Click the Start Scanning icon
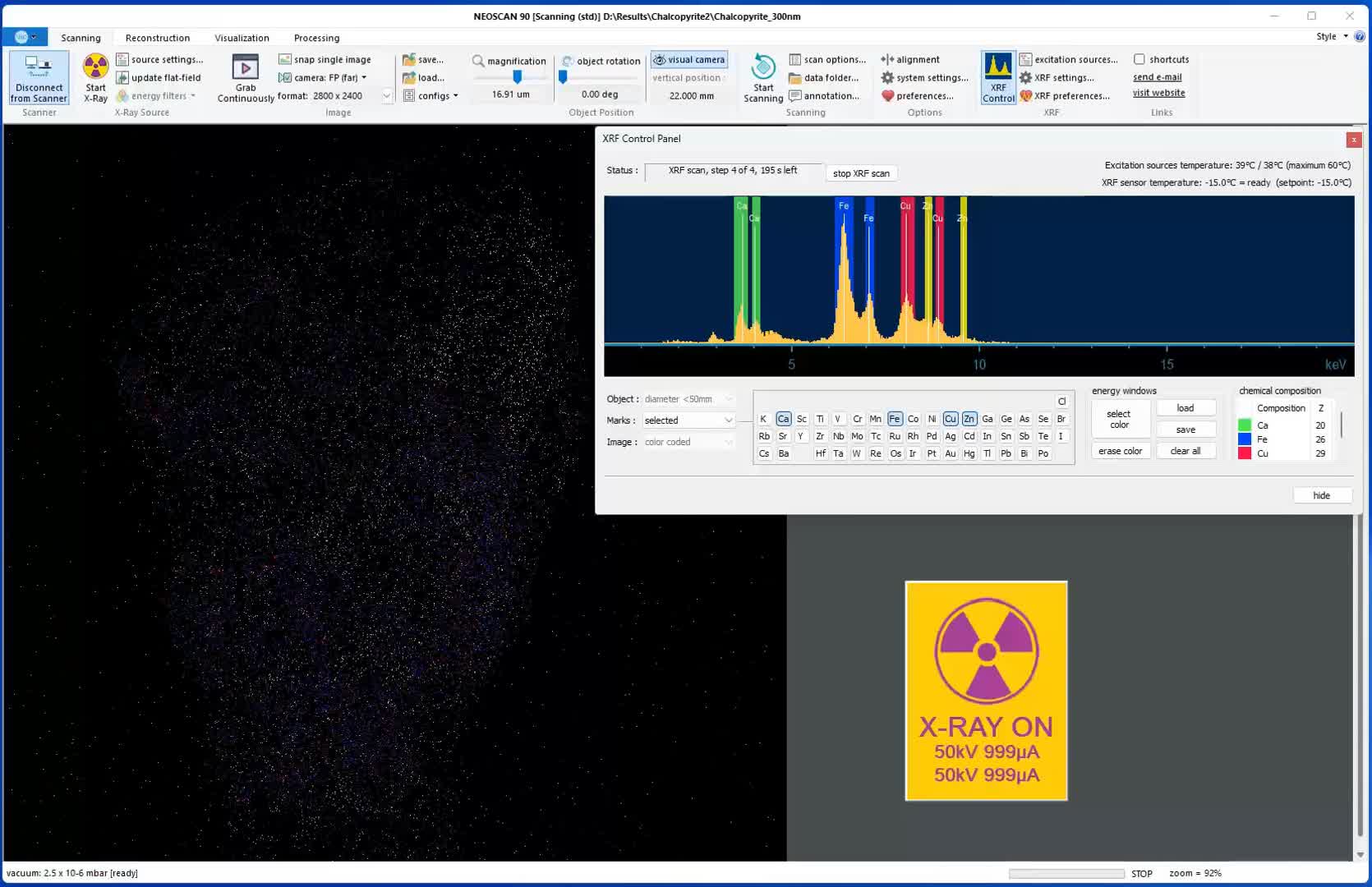Image resolution: width=1372 pixels, height=887 pixels. 763,67
